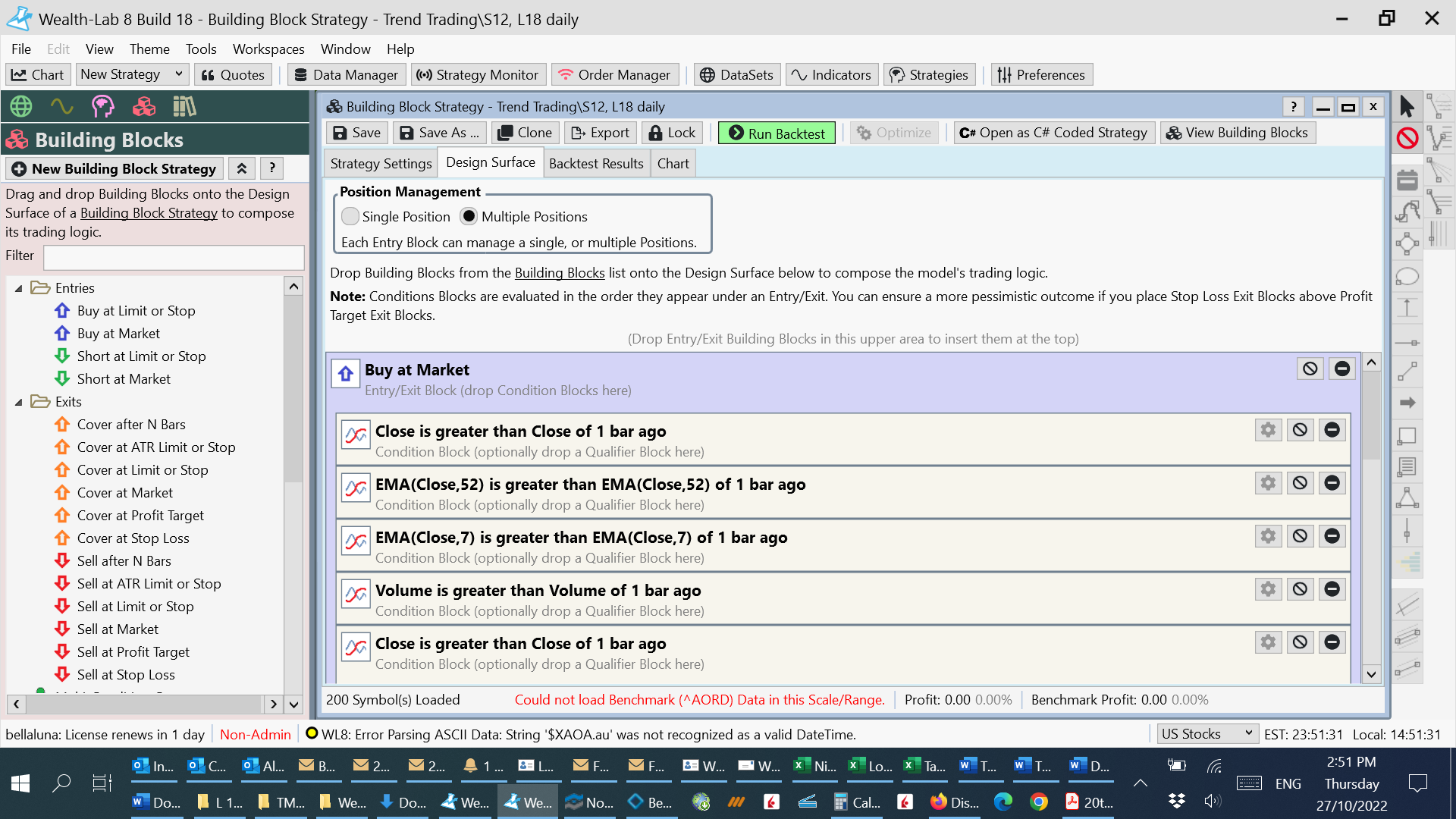Click New Building Block Strategy button
Viewport: 1456px width, 819px height.
(115, 168)
